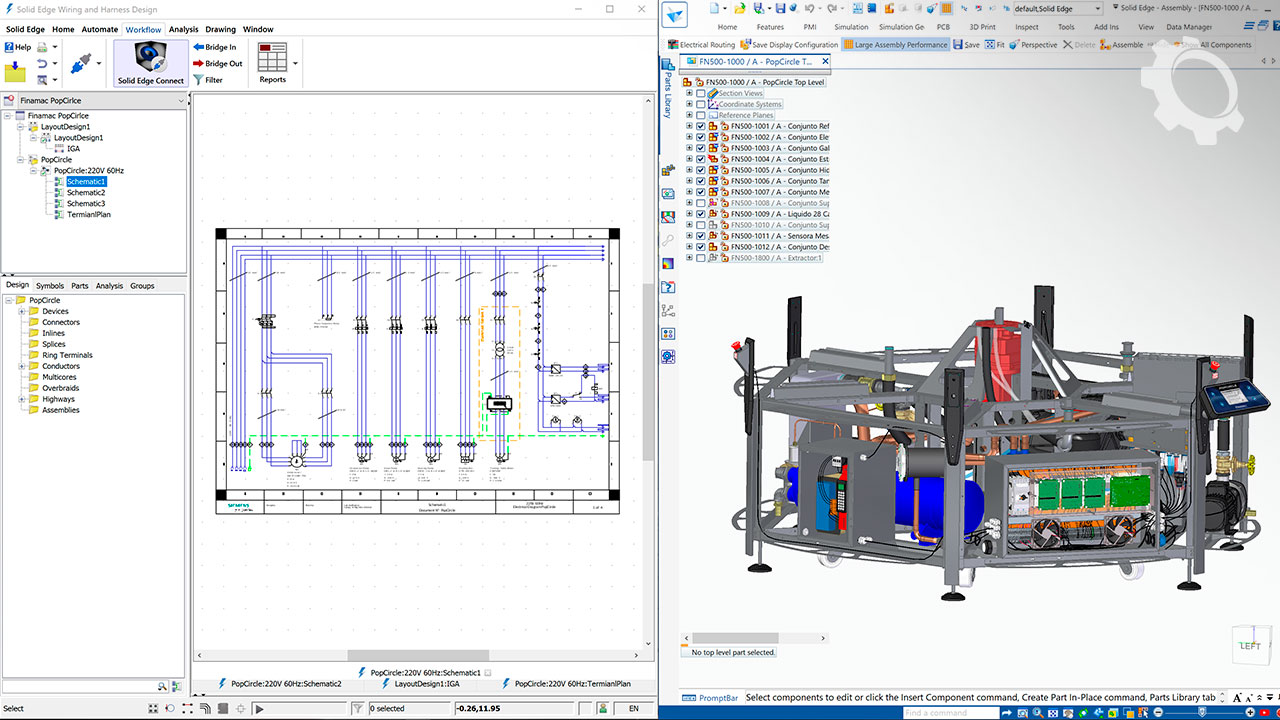Expand the FN500-1004 assembly node
Viewport: 1280px width, 720px height.
(x=689, y=159)
